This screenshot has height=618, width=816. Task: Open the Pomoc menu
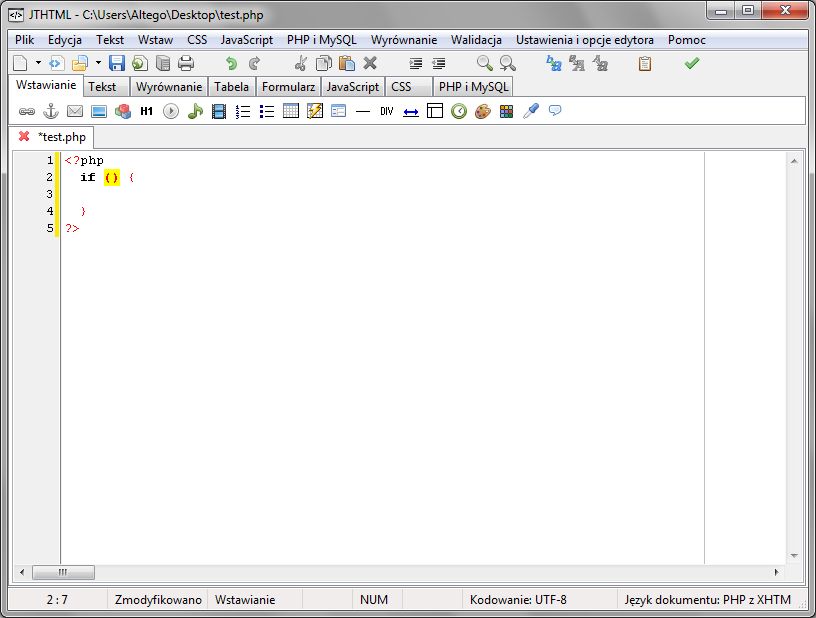(686, 40)
